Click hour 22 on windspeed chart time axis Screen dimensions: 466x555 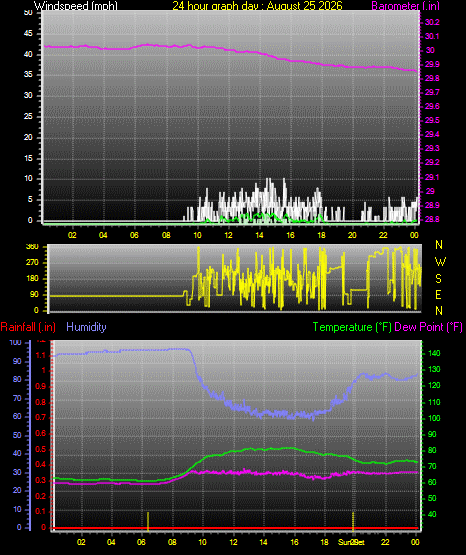[383, 235]
